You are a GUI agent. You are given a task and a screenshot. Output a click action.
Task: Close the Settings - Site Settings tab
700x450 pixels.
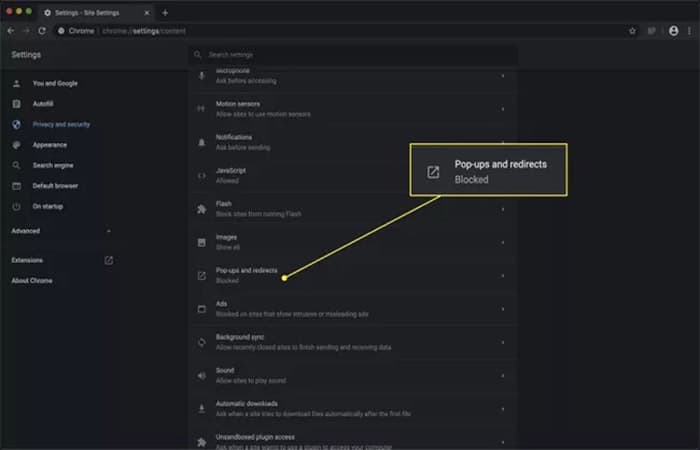click(146, 12)
